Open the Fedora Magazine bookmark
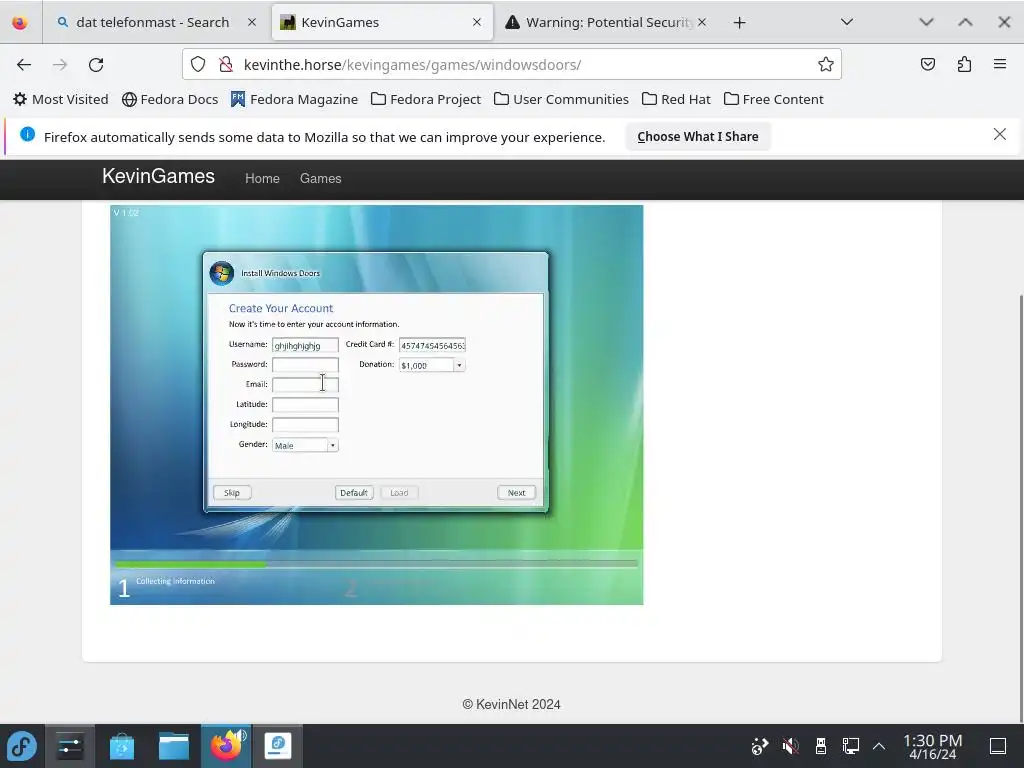This screenshot has height=768, width=1024. click(294, 99)
